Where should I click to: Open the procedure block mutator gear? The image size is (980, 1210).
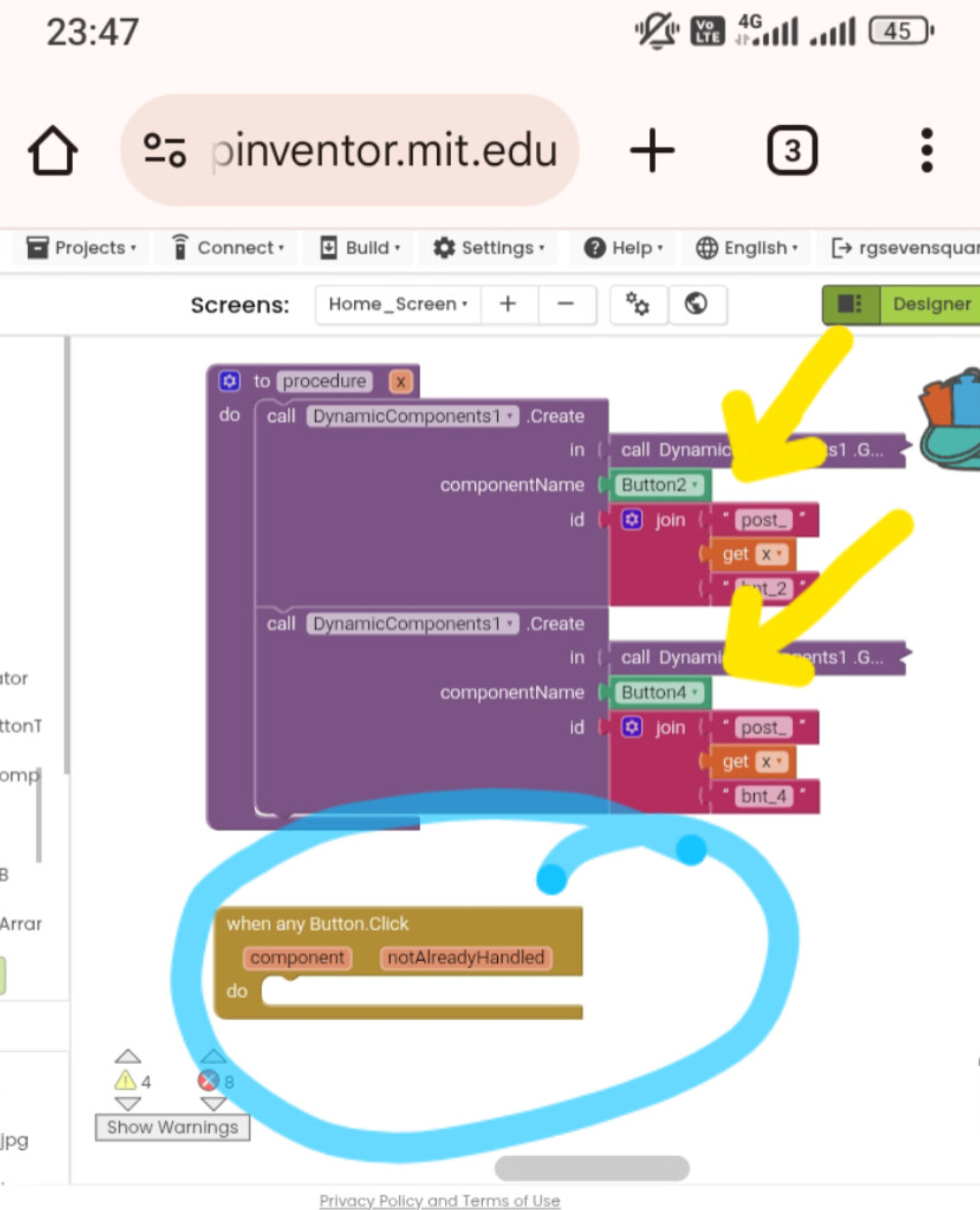coord(229,381)
